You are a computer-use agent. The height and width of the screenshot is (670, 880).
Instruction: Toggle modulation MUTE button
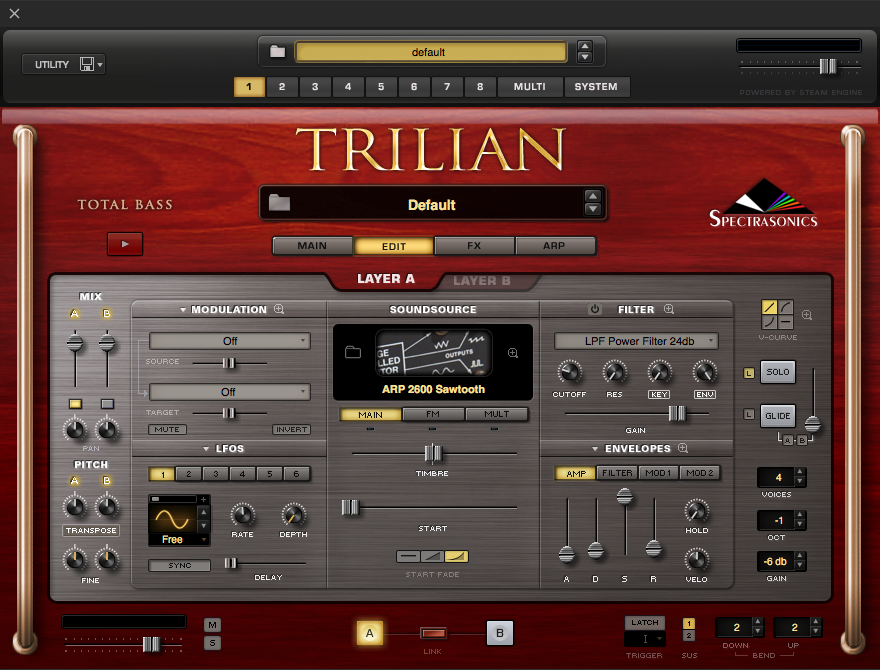[167, 429]
